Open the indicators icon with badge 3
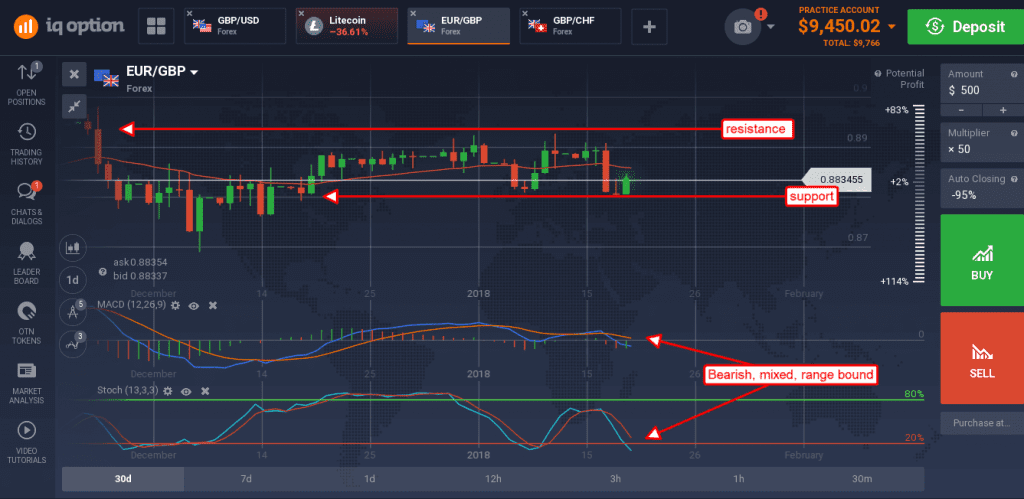 (x=72, y=344)
